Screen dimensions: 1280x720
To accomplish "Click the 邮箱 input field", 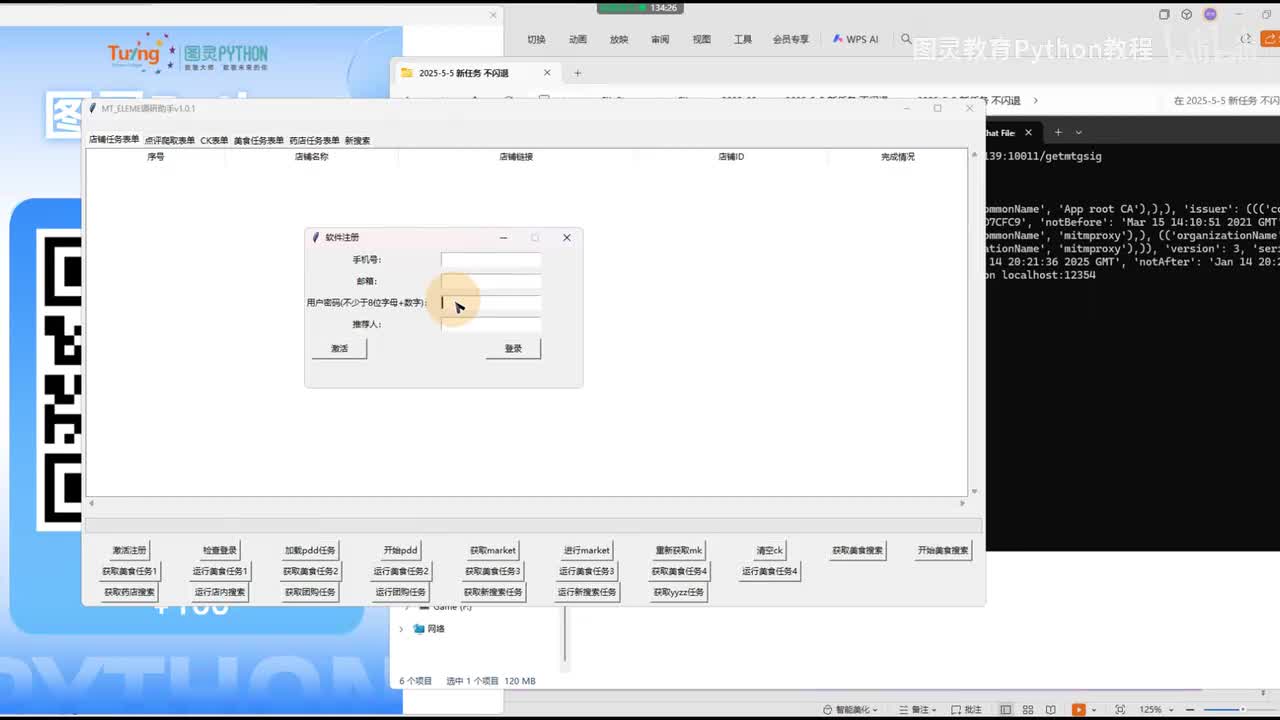I will tap(490, 281).
